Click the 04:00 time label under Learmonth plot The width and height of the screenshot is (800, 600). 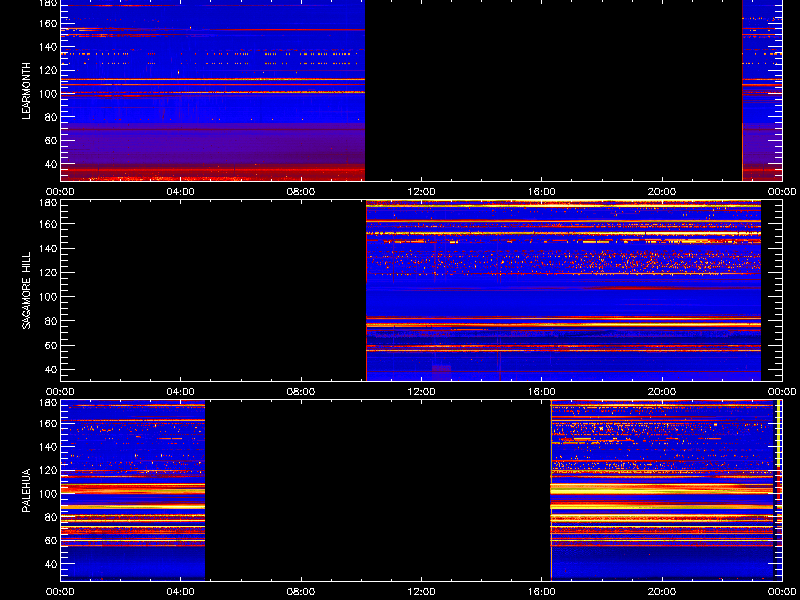(x=181, y=192)
